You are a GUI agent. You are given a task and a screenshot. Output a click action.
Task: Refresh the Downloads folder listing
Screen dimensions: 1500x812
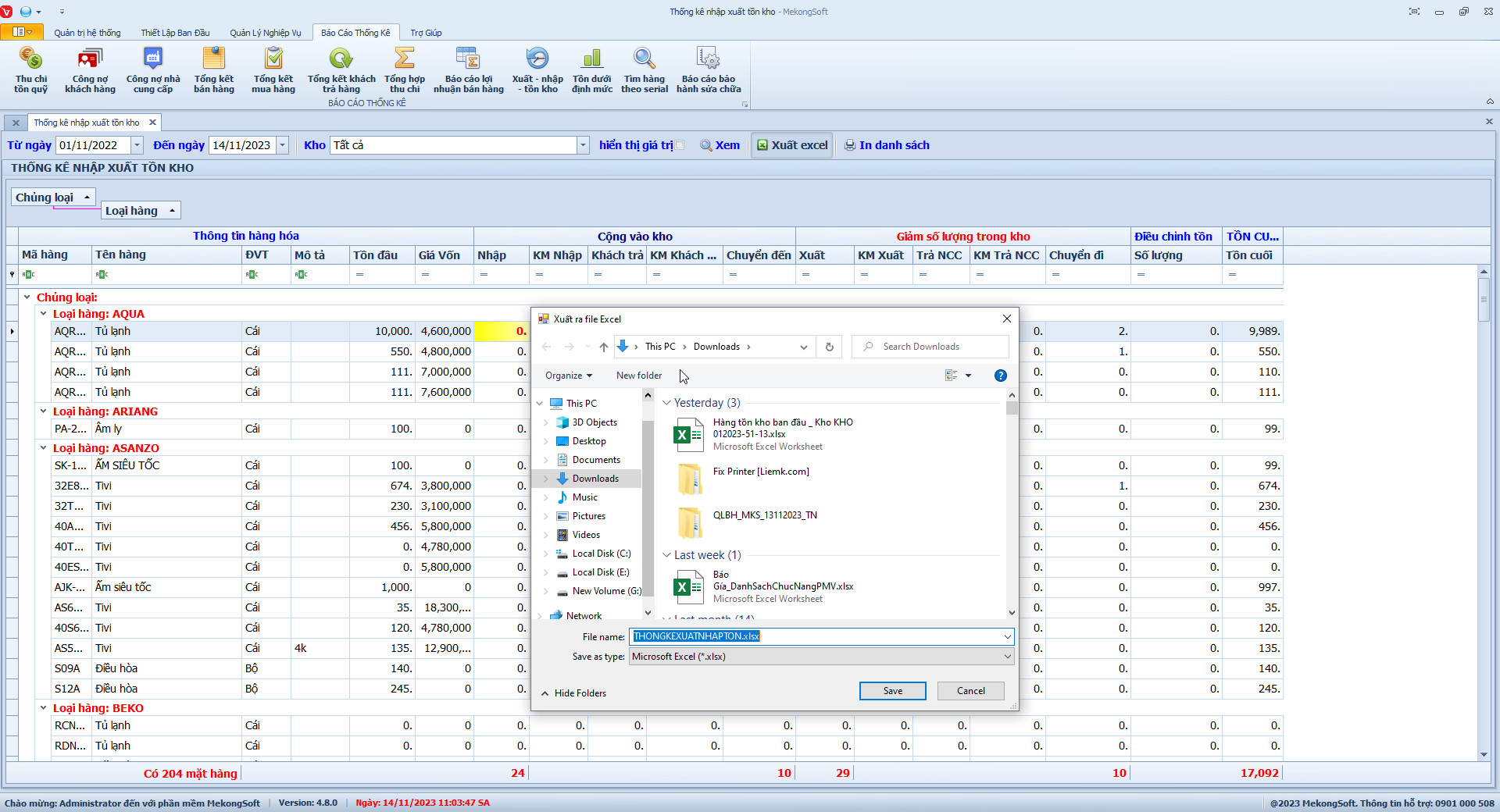pos(829,347)
